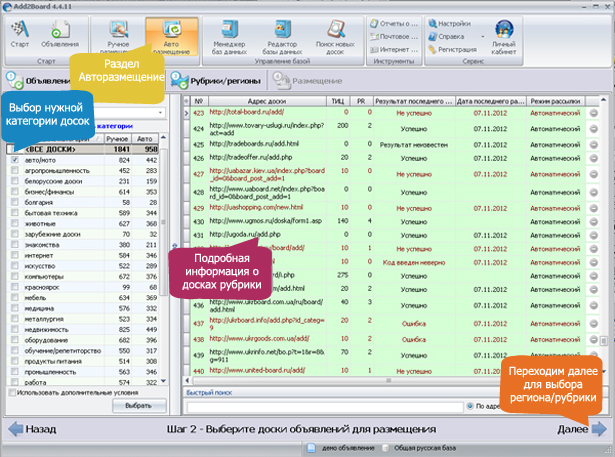Open Отчеты tool in Инструменты

(x=394, y=24)
